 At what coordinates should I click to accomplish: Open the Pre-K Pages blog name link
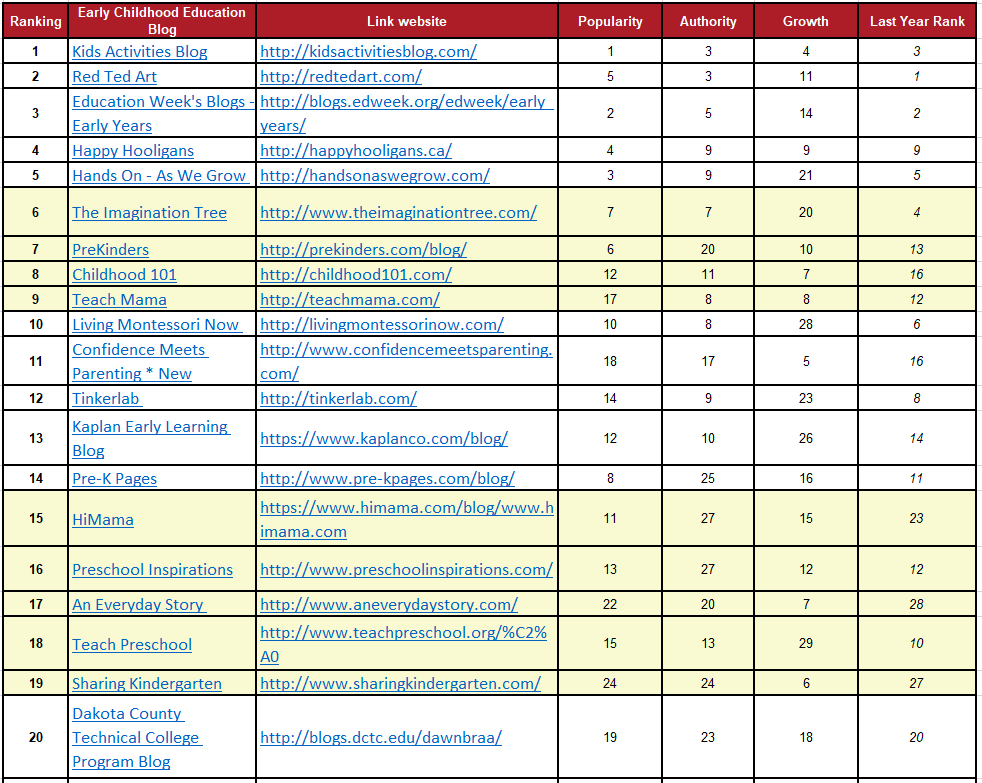click(x=114, y=479)
